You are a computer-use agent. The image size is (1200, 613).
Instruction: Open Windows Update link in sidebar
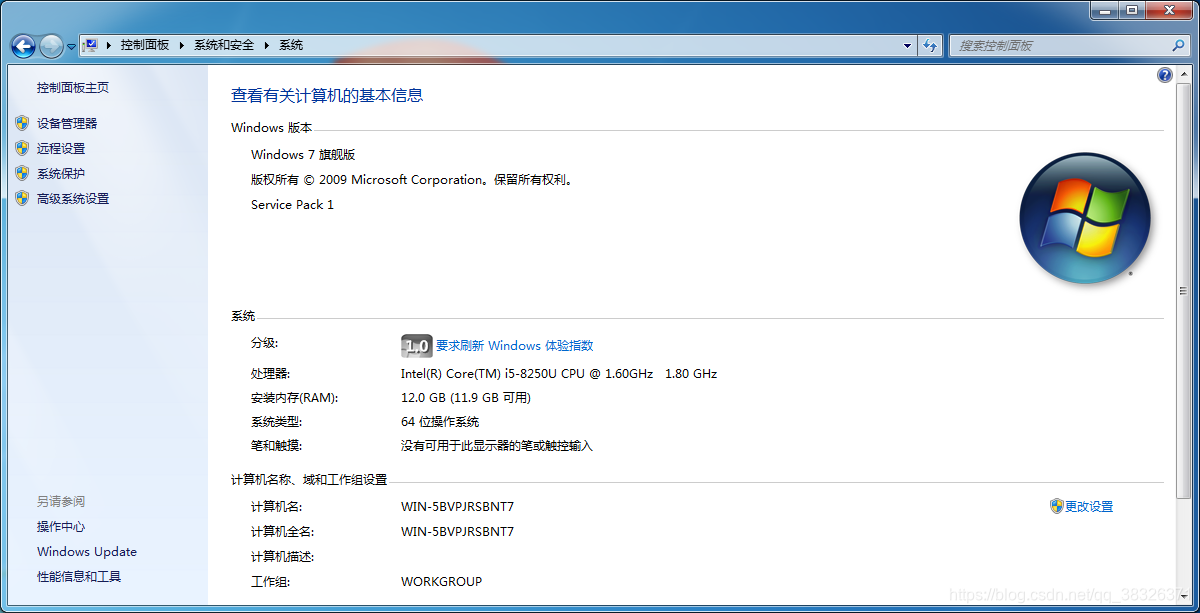pos(87,552)
